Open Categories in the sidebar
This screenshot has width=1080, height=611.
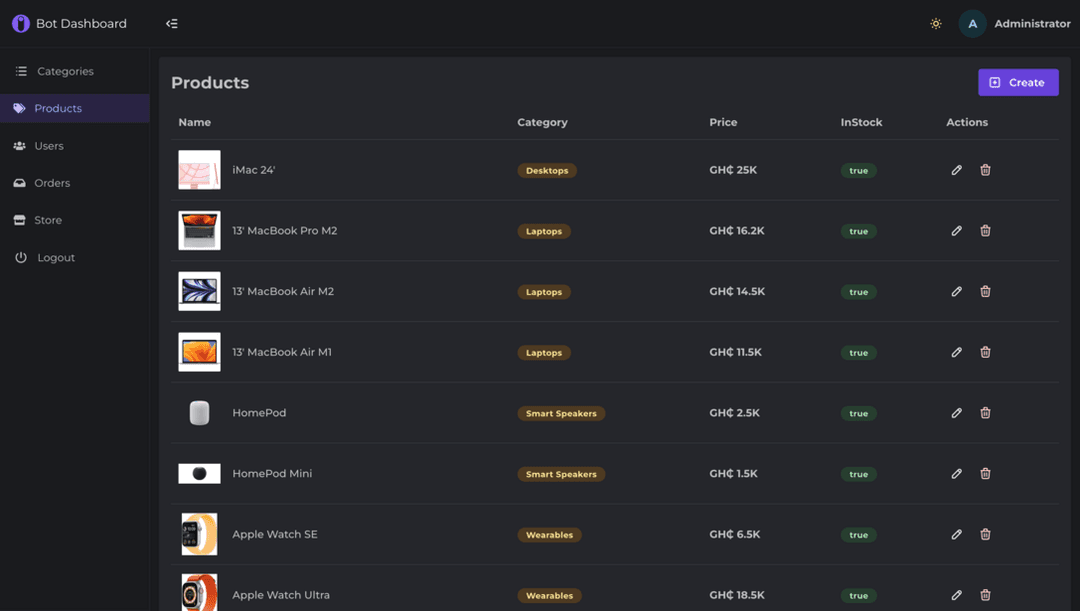coord(74,71)
